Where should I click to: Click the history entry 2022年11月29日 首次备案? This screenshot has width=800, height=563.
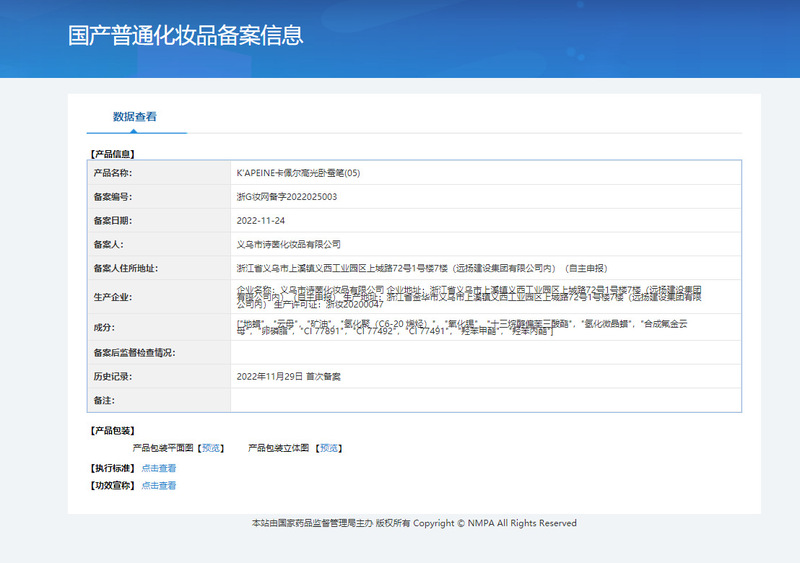(x=288, y=377)
